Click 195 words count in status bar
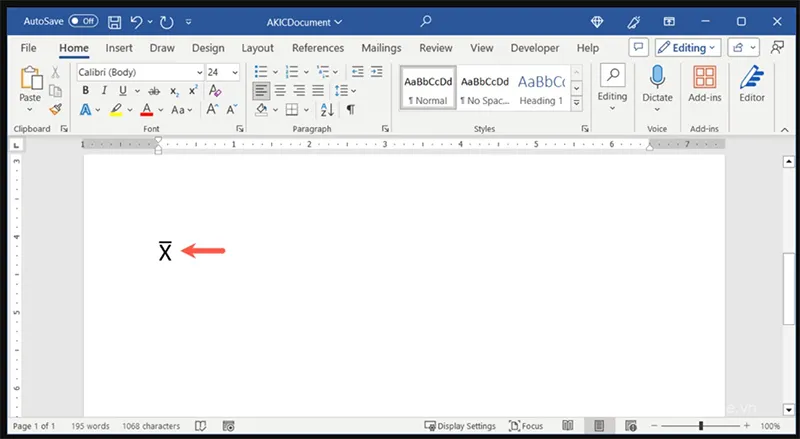This screenshot has width=800, height=439. click(90, 426)
